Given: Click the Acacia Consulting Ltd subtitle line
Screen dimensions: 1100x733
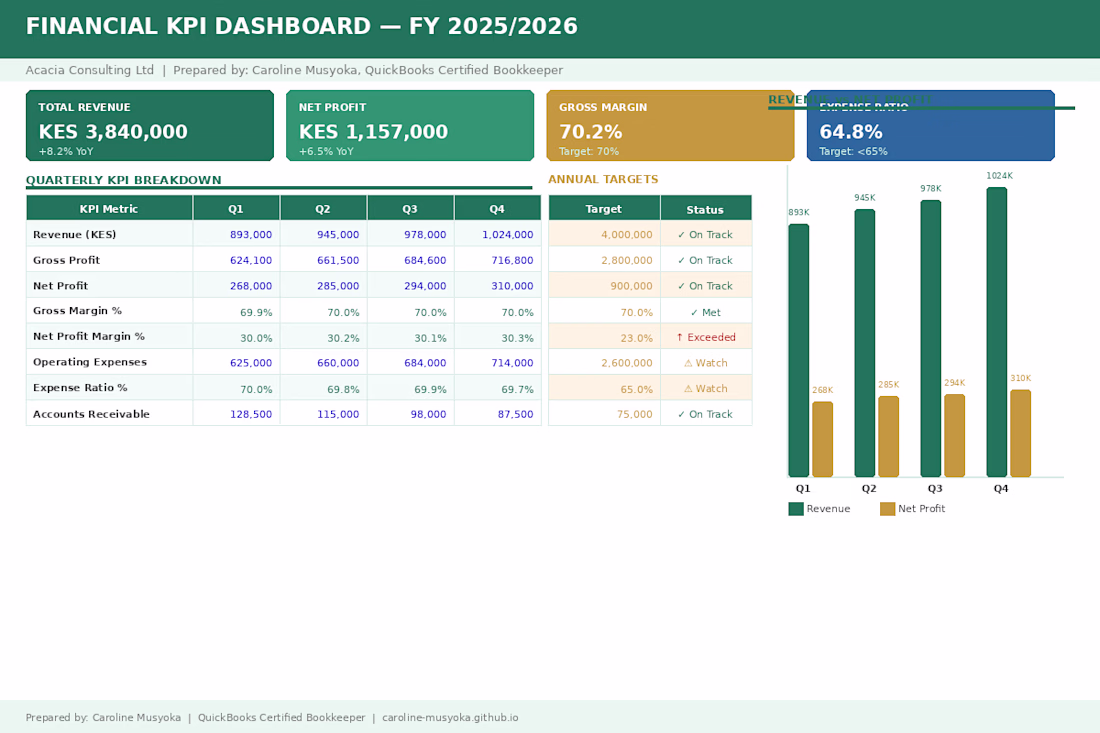Looking at the screenshot, I should point(294,70).
